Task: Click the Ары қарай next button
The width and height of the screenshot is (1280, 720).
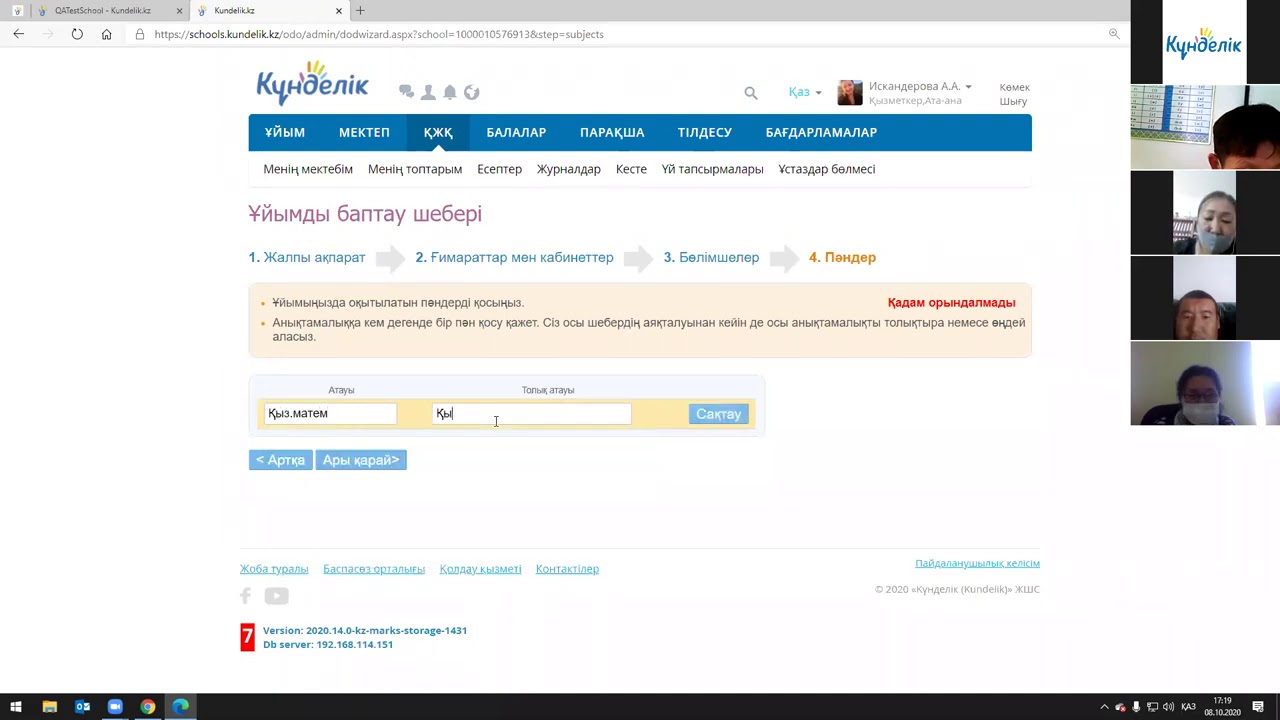Action: 361,460
